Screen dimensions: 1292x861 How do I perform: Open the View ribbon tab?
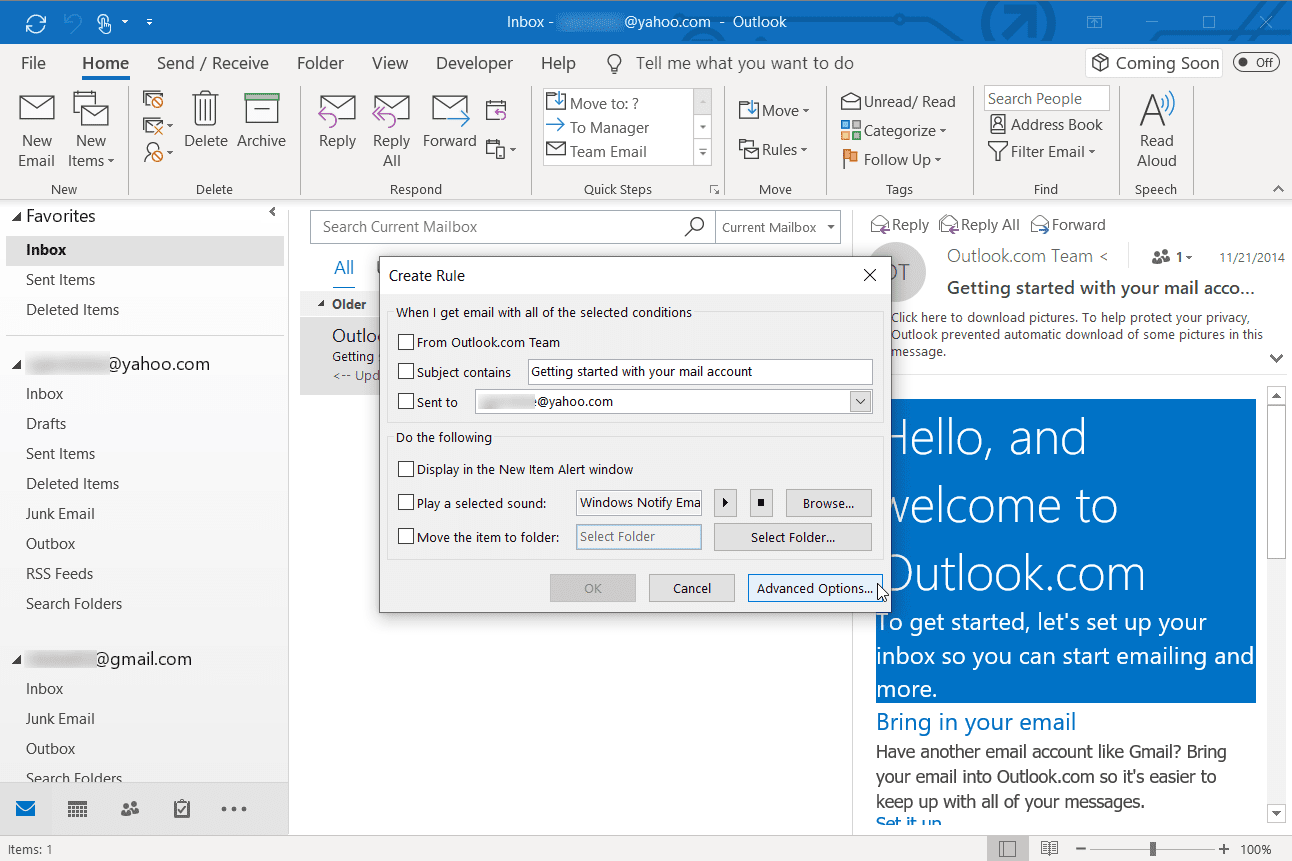tap(390, 63)
